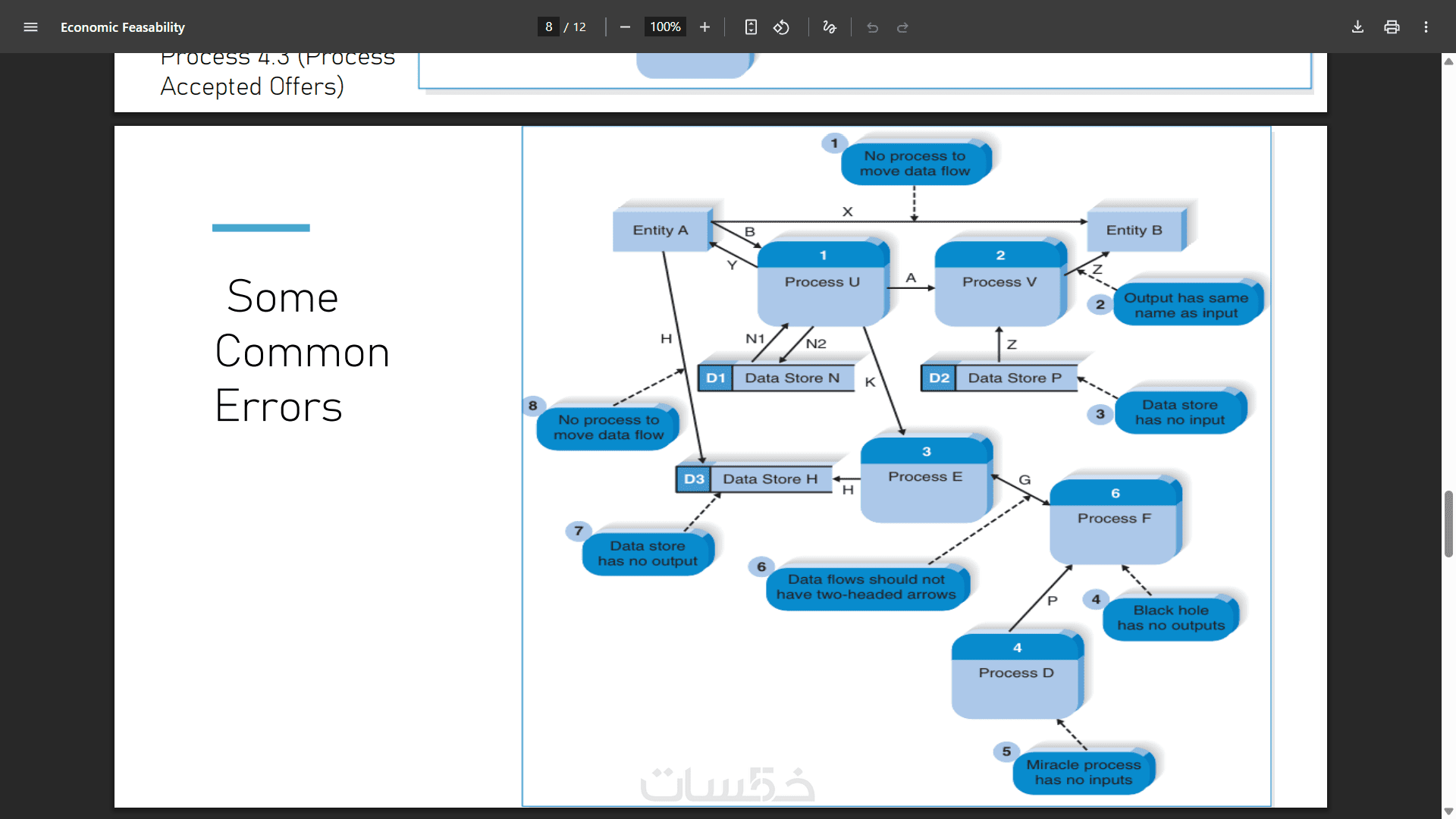
Task: Select the draw annotation tool
Action: (x=830, y=27)
